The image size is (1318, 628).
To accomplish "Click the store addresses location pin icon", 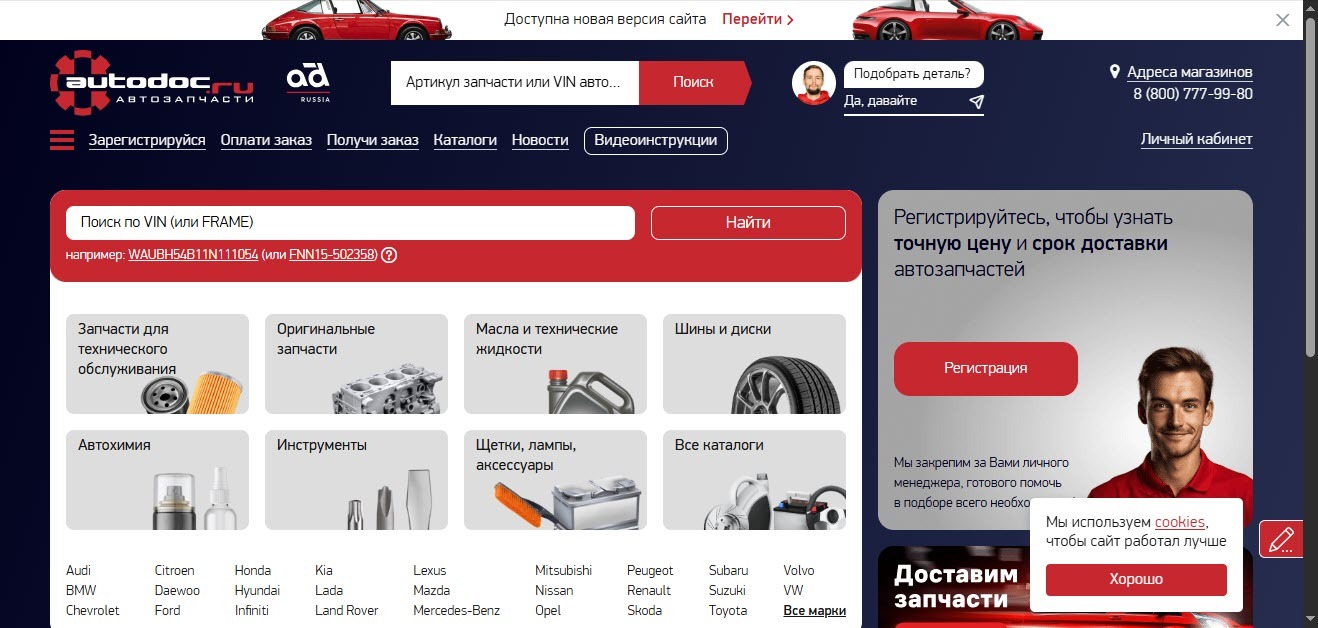I will [x=1114, y=72].
